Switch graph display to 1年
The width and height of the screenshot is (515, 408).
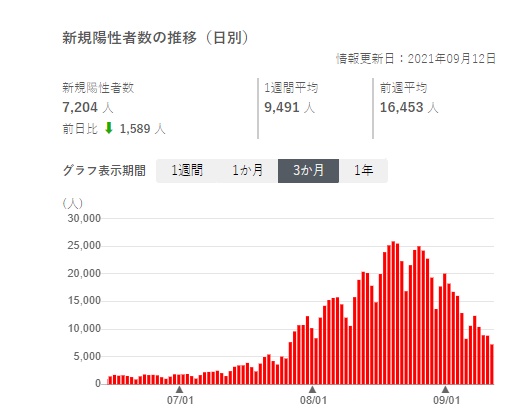363,171
